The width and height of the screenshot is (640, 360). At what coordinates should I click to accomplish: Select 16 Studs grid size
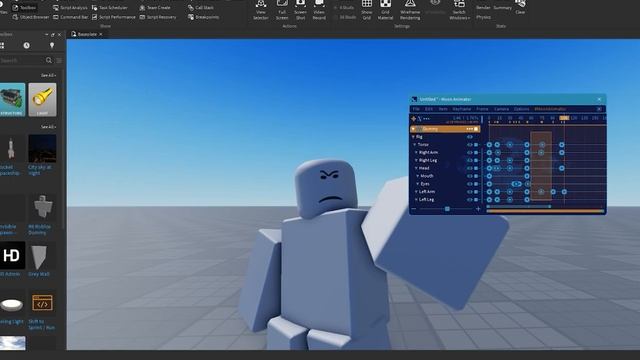point(345,17)
